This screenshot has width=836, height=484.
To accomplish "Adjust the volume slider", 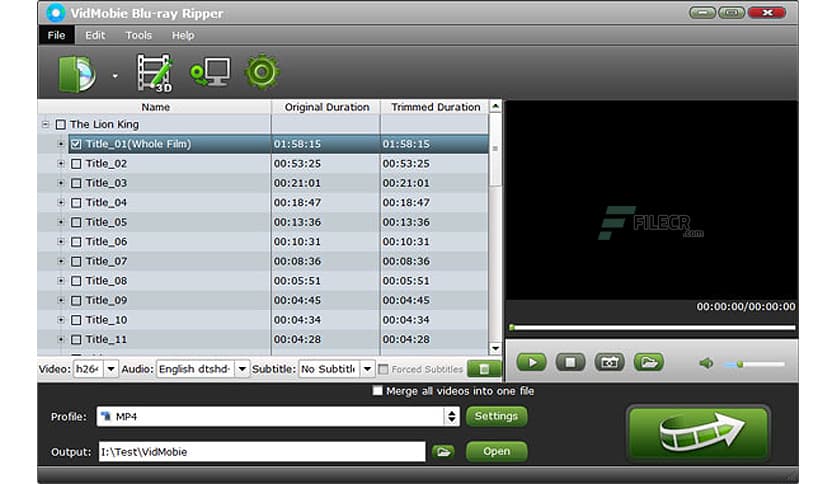I will (754, 364).
